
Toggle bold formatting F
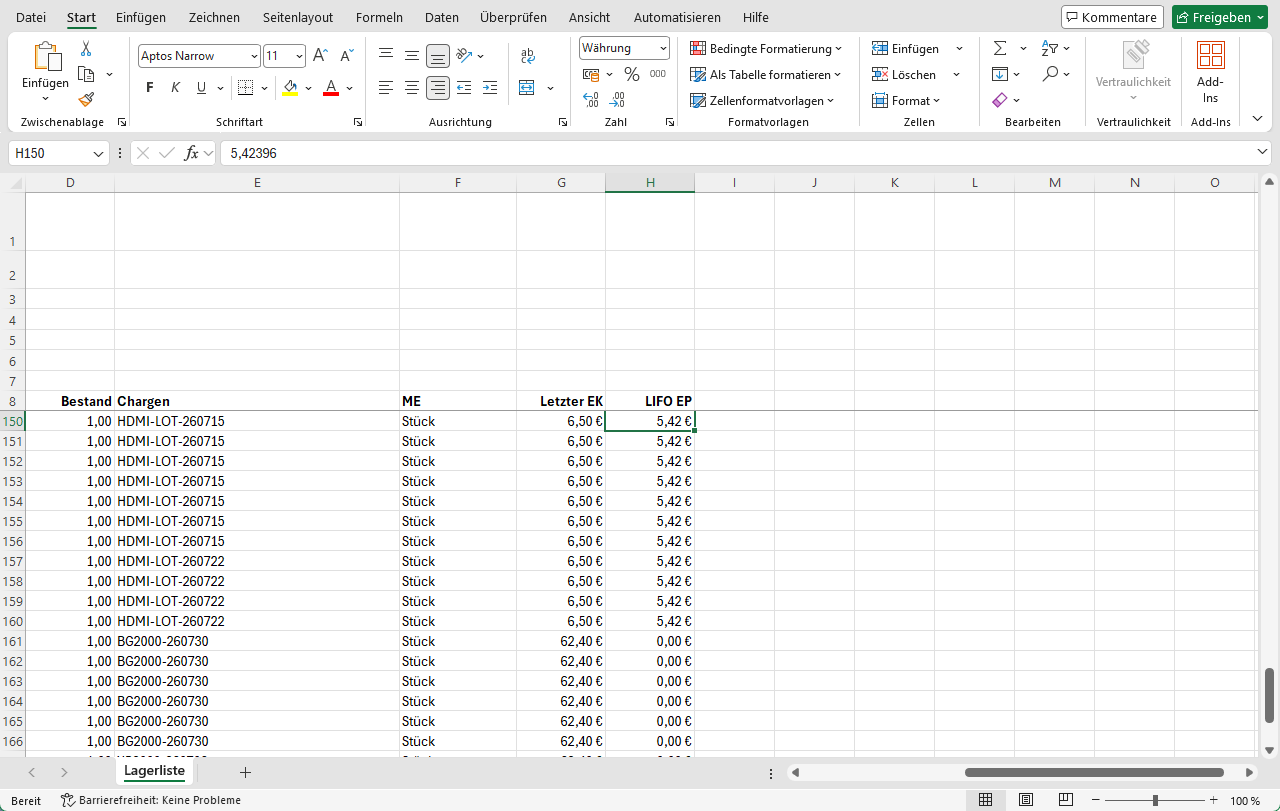pos(150,88)
